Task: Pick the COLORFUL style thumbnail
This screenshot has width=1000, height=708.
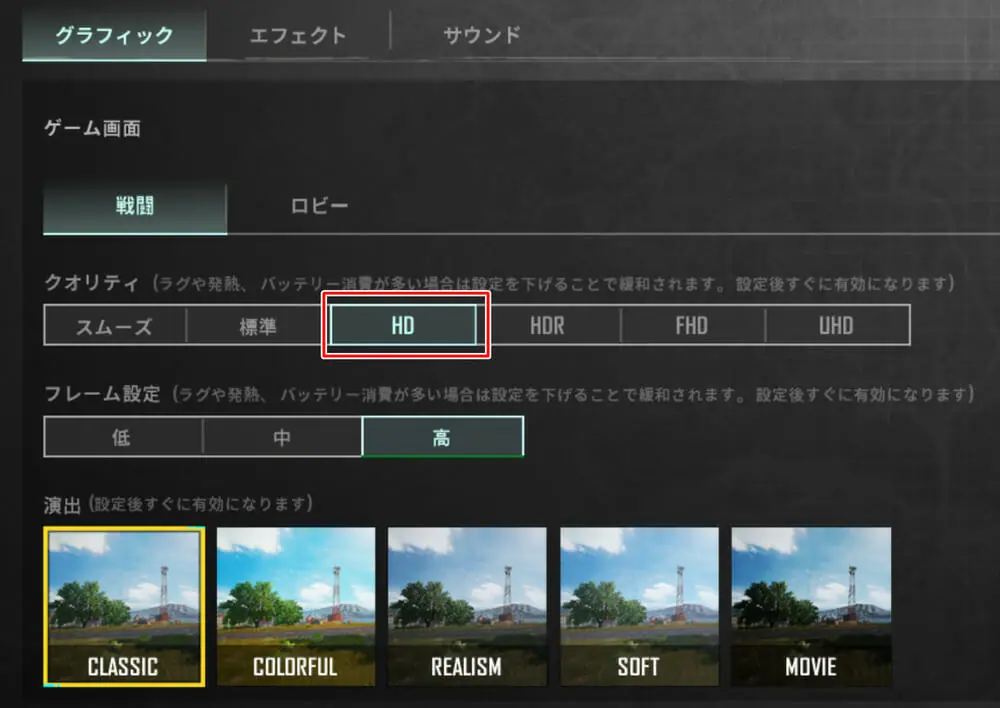Action: (x=296, y=607)
